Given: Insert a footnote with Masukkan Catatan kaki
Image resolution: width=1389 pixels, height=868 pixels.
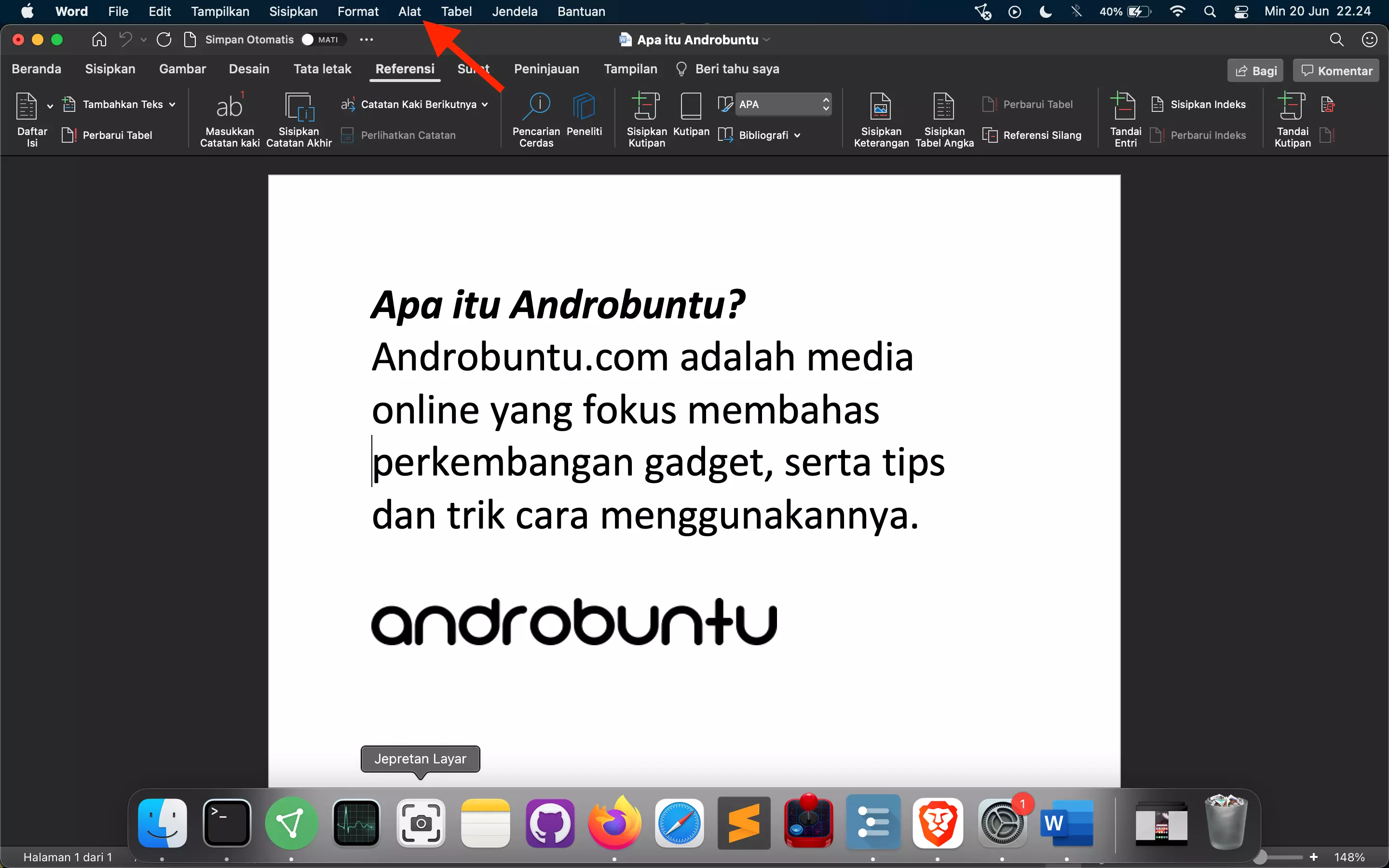Looking at the screenshot, I should (229, 119).
